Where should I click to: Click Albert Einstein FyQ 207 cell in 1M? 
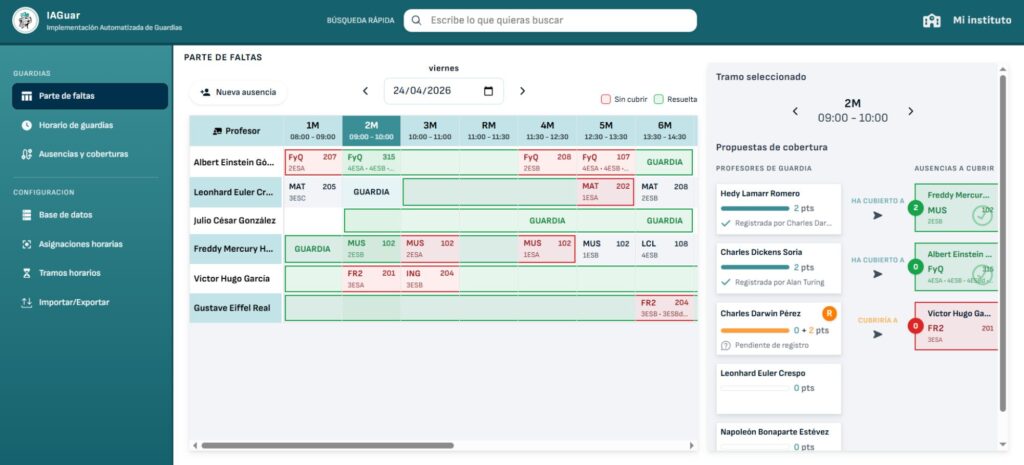pos(312,162)
